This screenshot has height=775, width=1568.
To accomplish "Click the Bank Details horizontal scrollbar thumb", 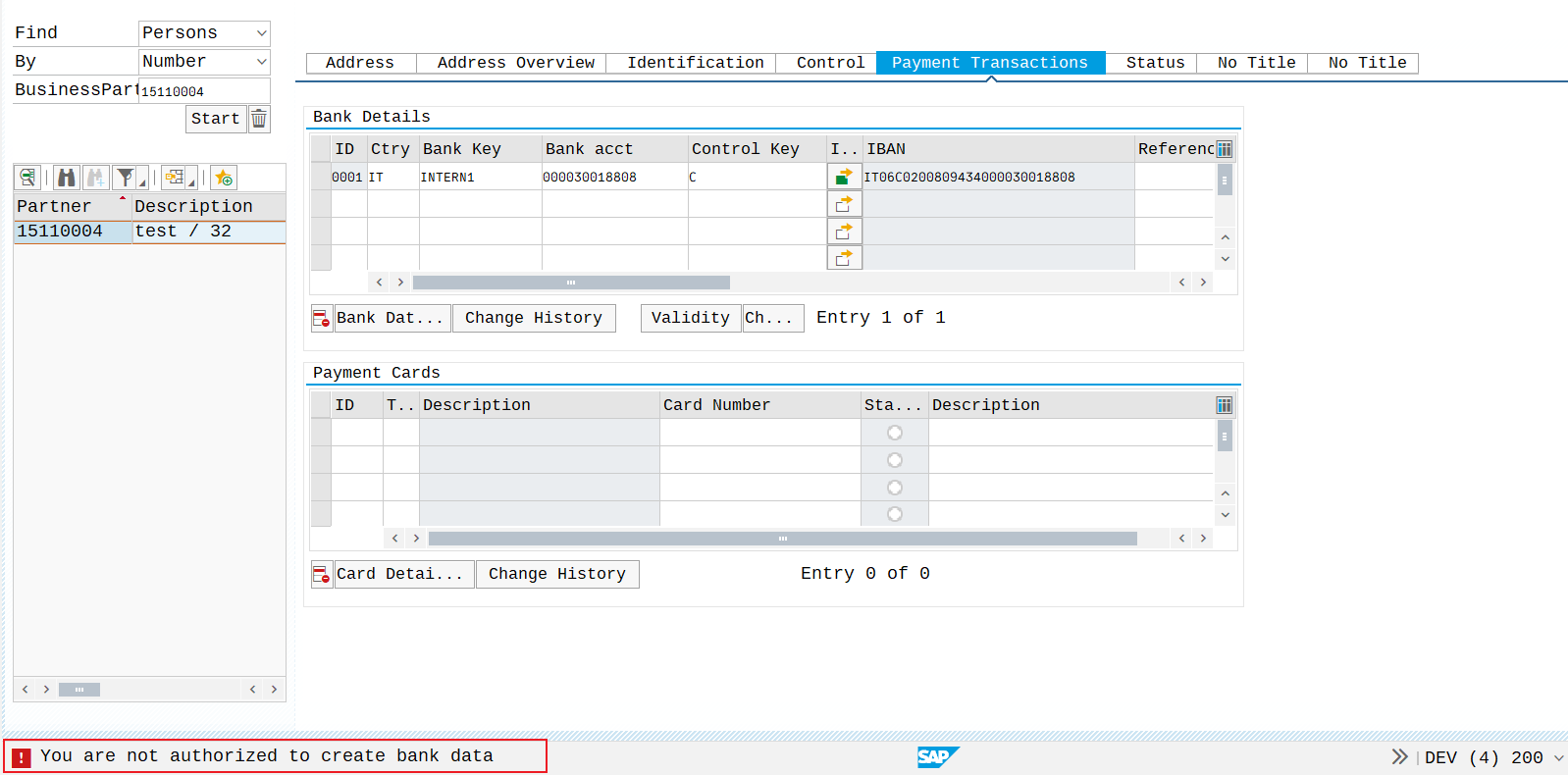I will click(571, 283).
